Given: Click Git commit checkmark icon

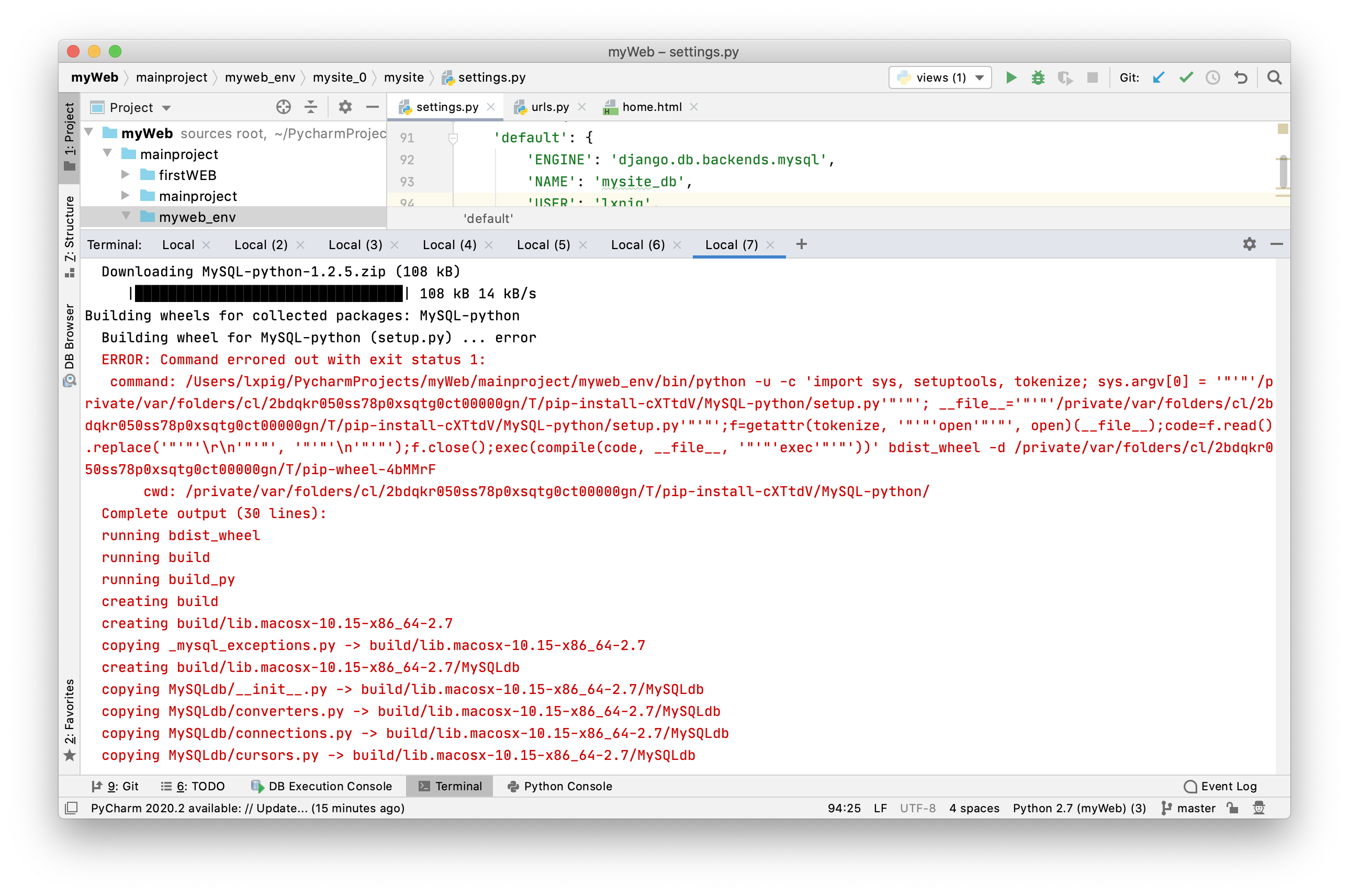Looking at the screenshot, I should 1186,77.
